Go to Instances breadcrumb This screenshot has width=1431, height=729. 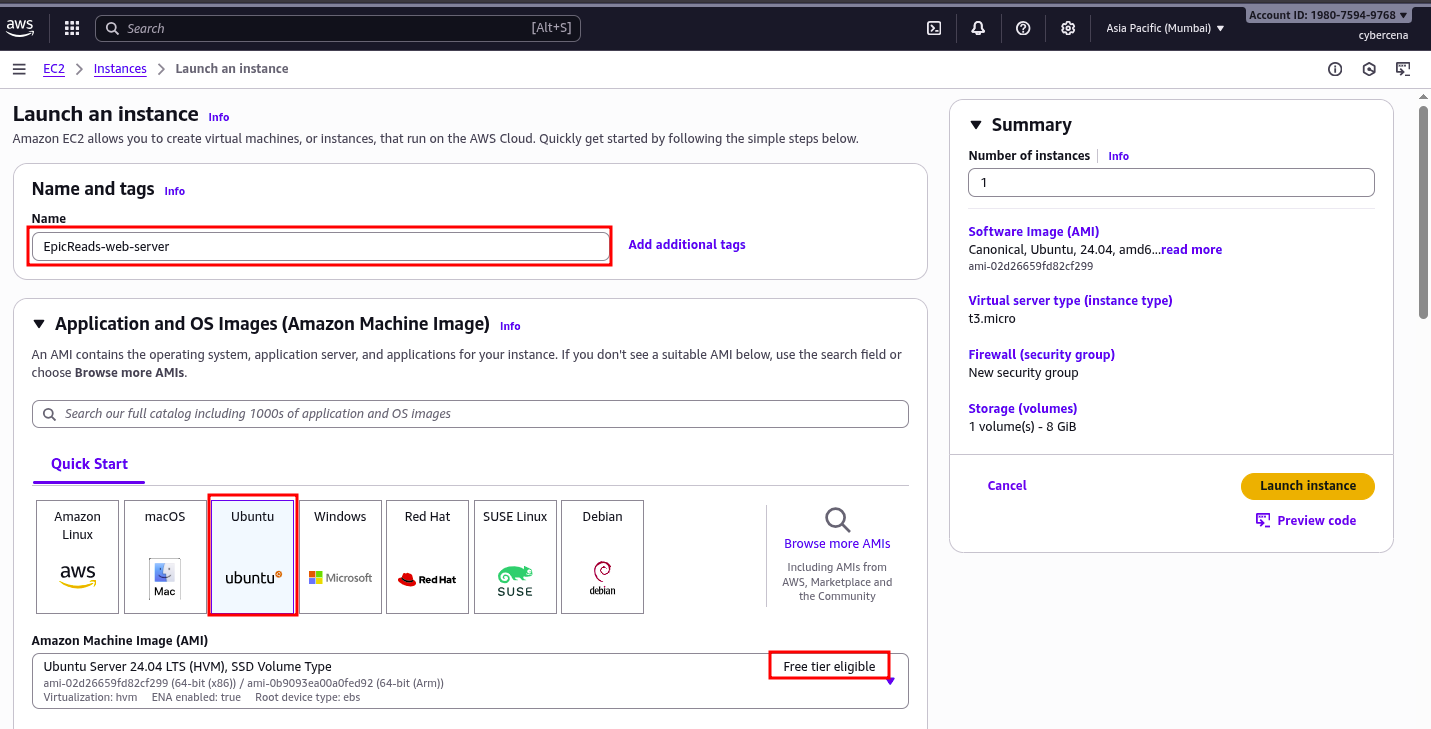point(120,69)
